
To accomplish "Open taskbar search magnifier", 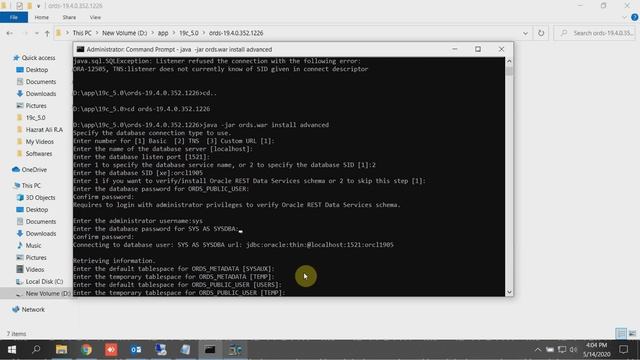I will [x=36, y=350].
